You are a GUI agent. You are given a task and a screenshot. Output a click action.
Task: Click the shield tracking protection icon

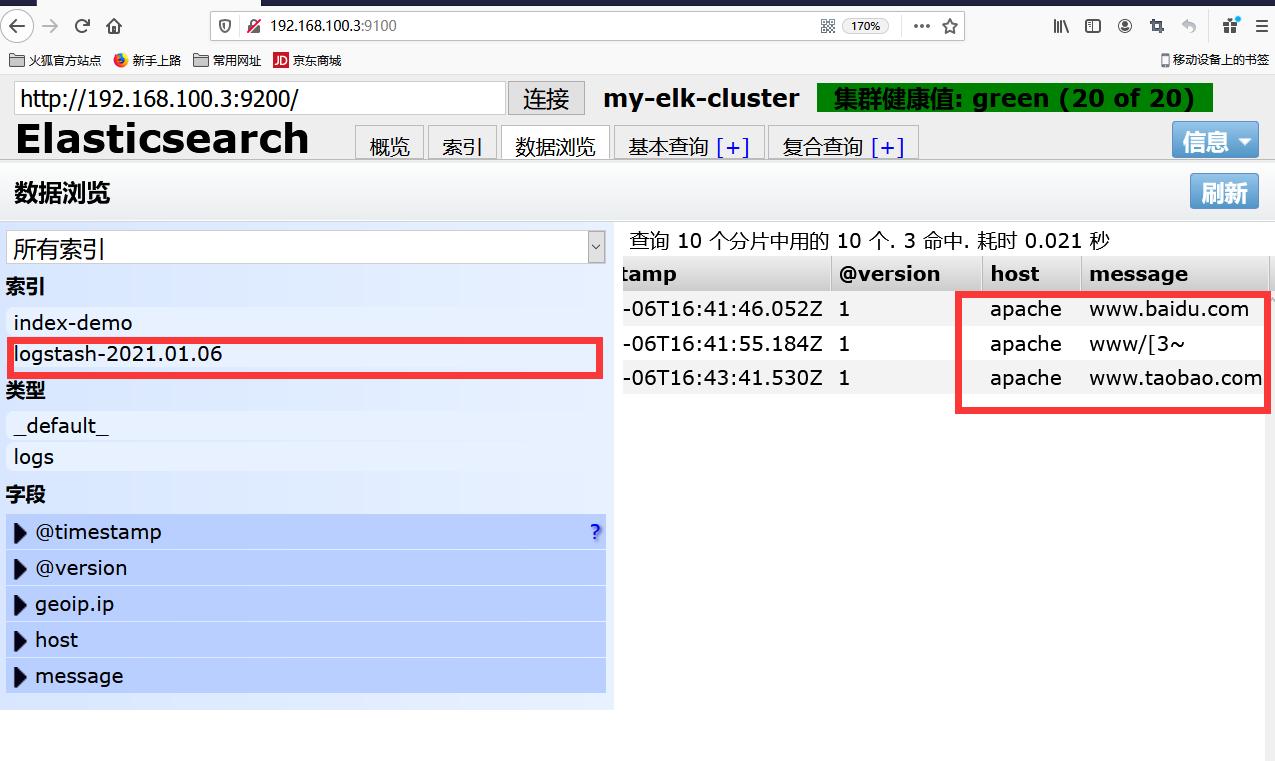(225, 26)
